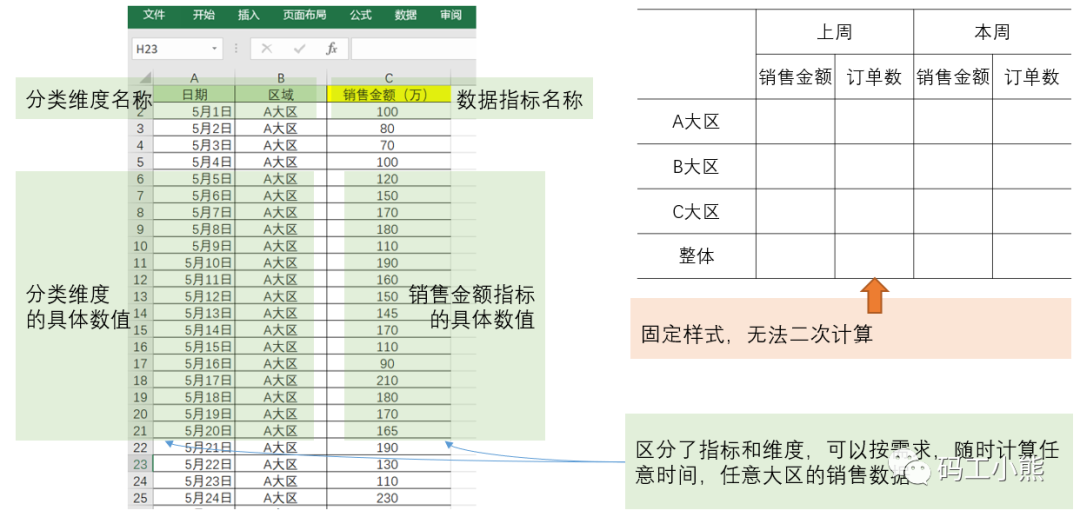Click sales value 70 in row 4
This screenshot has width=1080, height=517.
(x=389, y=145)
